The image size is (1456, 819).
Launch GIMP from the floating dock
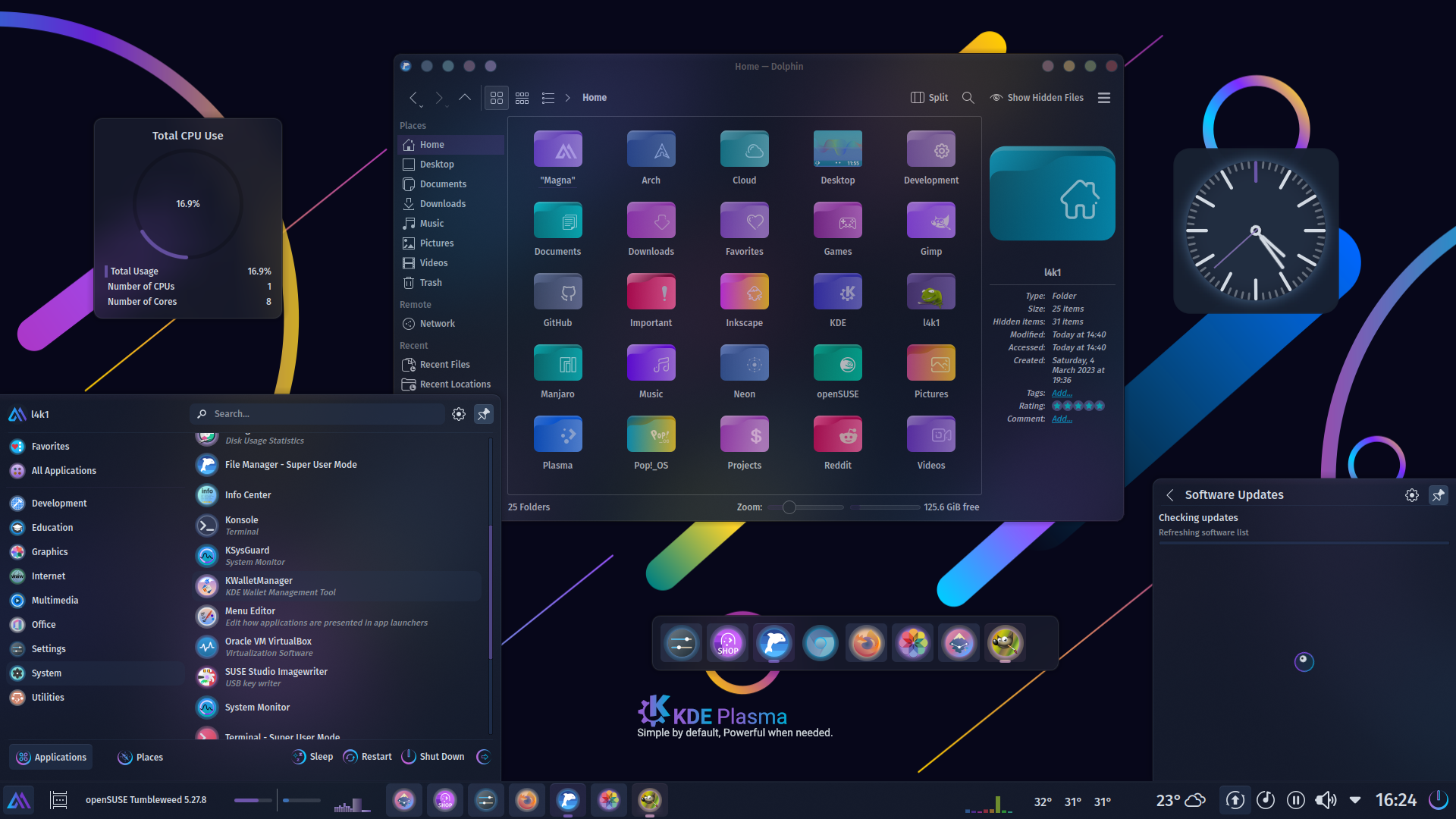[1004, 643]
